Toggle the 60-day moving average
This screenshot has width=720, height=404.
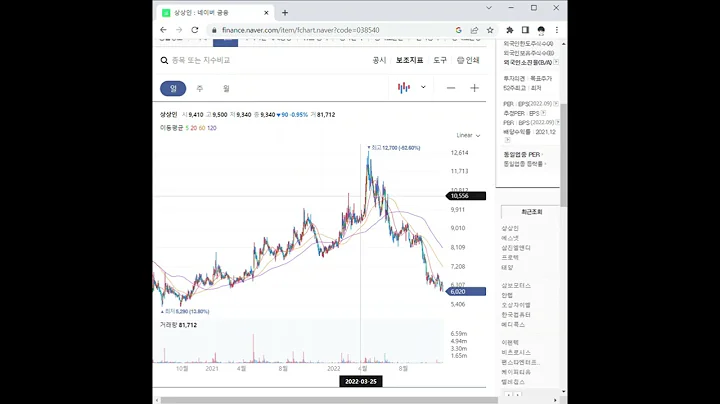click(x=202, y=128)
